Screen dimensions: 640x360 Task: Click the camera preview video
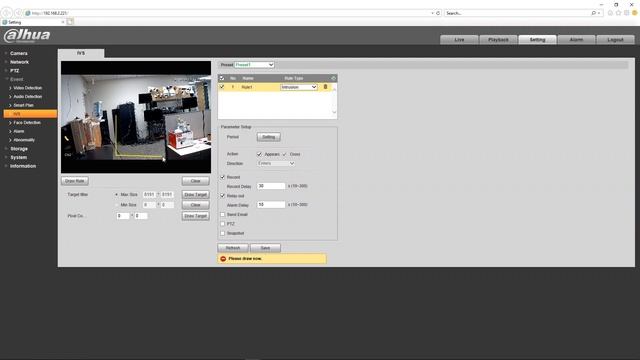pos(136,117)
